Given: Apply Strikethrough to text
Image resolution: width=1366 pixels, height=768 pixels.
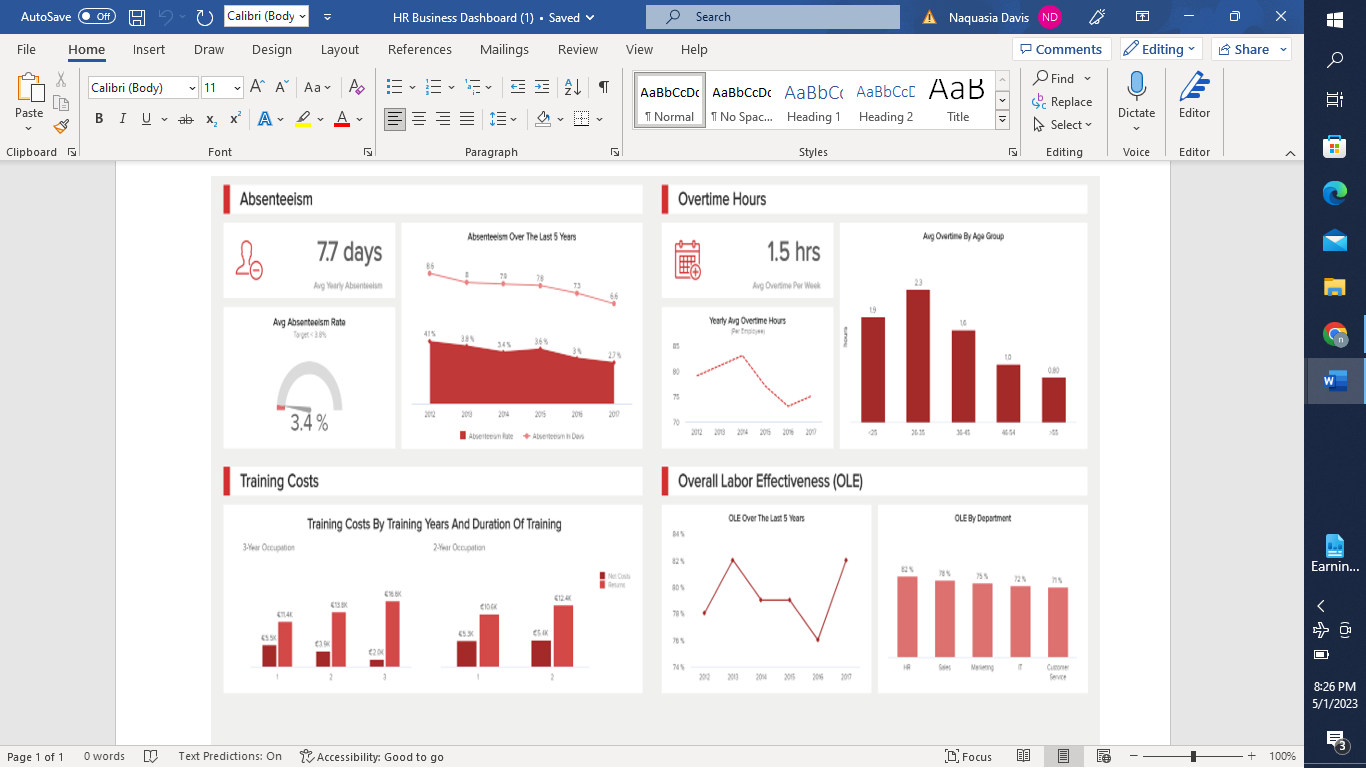Looking at the screenshot, I should [x=185, y=119].
